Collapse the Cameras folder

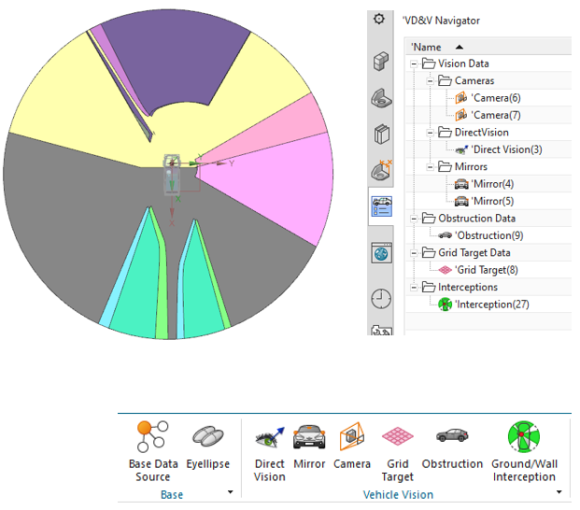[430, 81]
